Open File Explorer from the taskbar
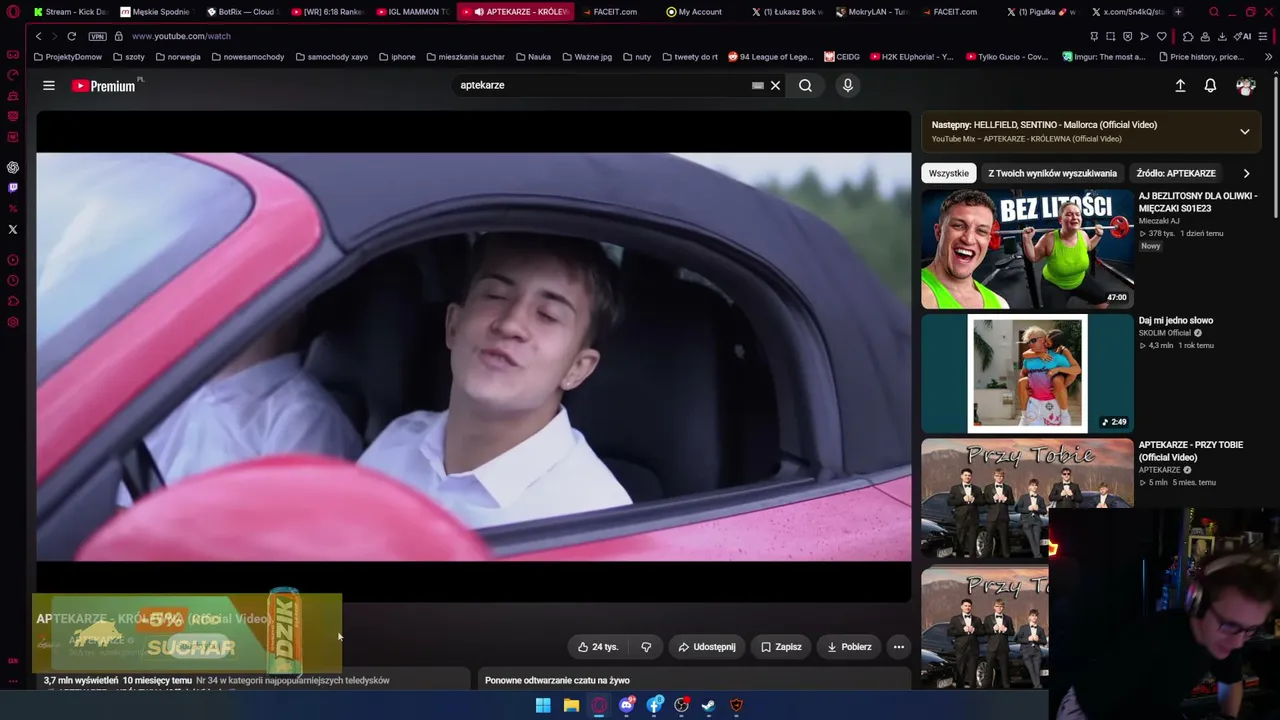The width and height of the screenshot is (1280, 720). [571, 706]
